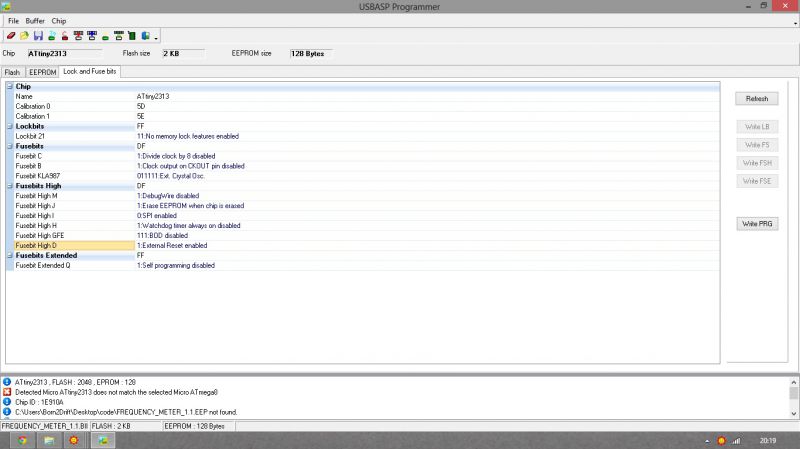Click the Write PRG button
The image size is (800, 449).
click(x=757, y=223)
